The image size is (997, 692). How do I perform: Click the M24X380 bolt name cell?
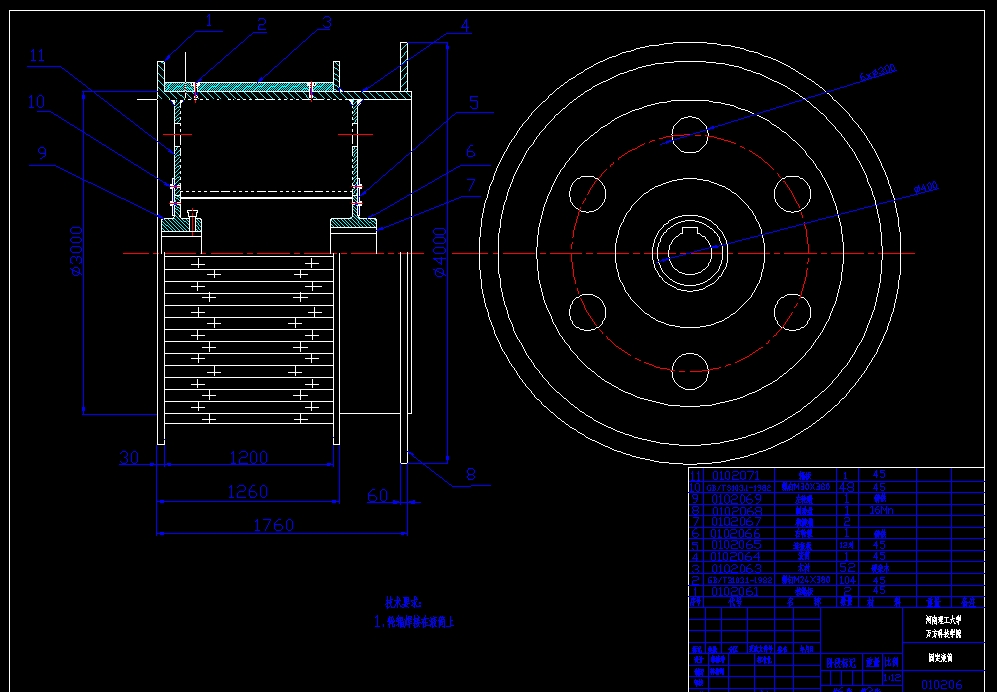click(806, 580)
